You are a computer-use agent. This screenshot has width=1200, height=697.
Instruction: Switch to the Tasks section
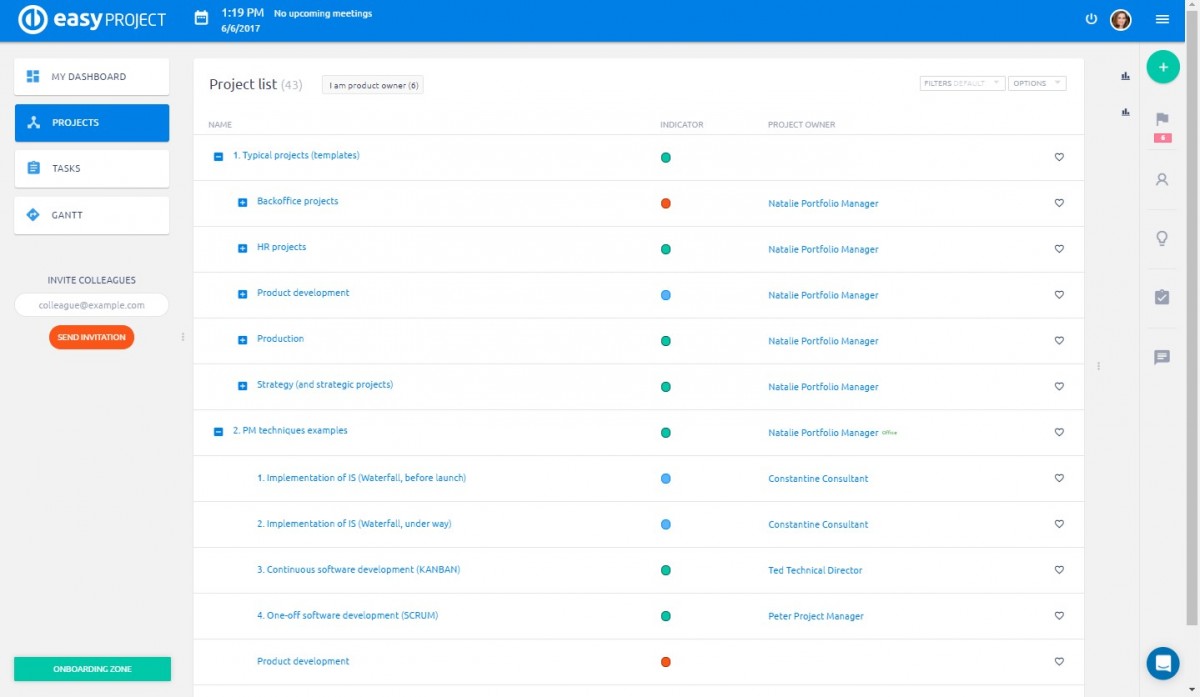(x=91, y=168)
